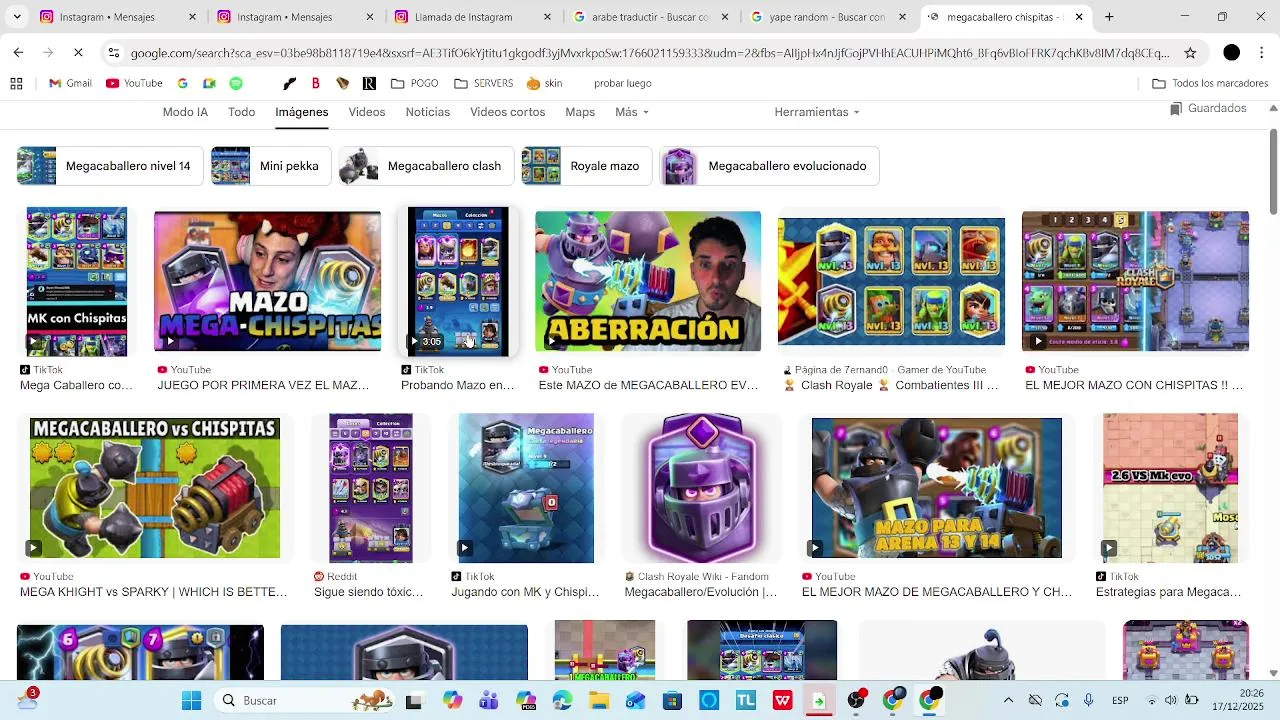This screenshot has height=720, width=1280.
Task: Open the SERVERS bookmarks folder
Action: (x=483, y=84)
